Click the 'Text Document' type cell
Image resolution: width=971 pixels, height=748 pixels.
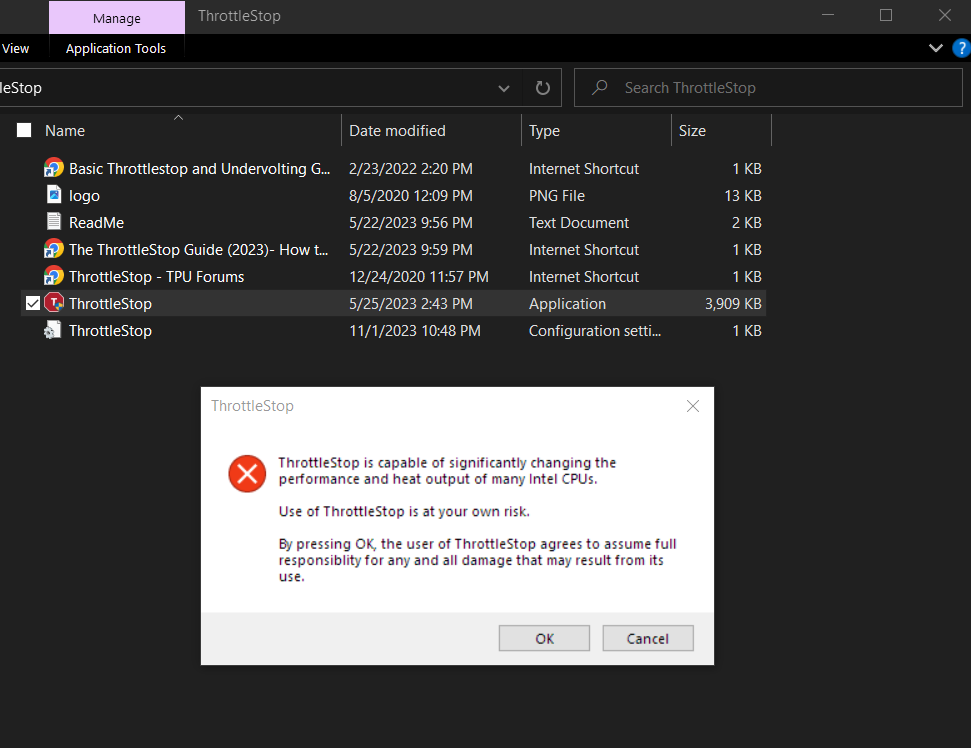[x=578, y=223]
